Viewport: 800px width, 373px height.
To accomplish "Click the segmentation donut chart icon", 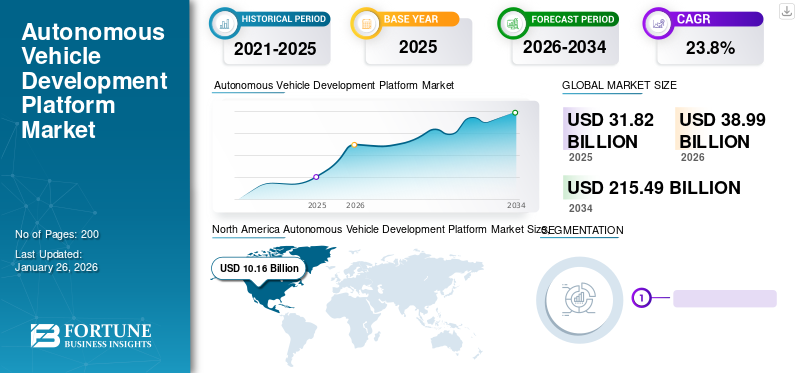I will coord(579,300).
